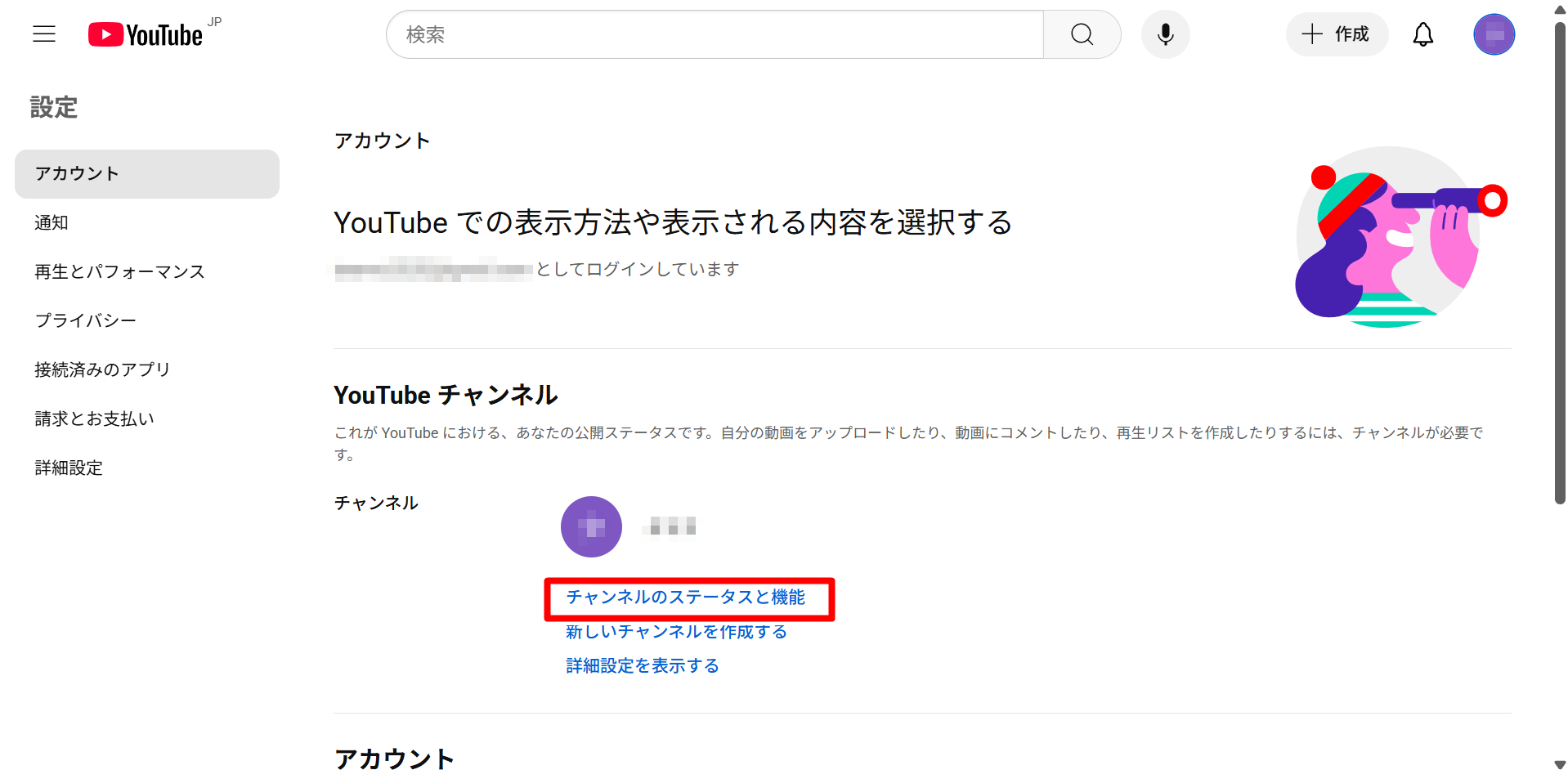Click the 作成 create button
Viewport: 1568px width, 770px height.
click(x=1337, y=34)
